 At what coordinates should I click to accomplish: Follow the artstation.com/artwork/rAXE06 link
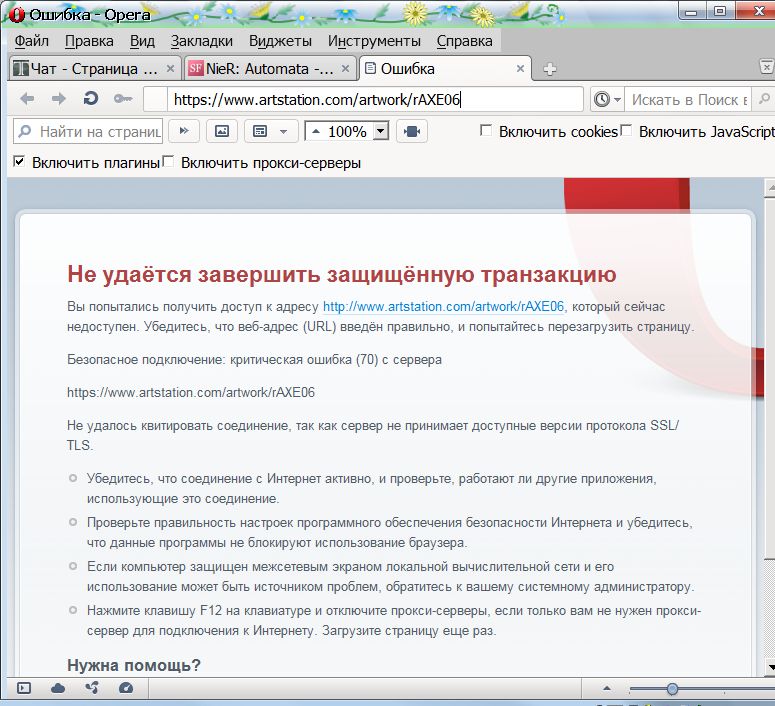[x=443, y=306]
